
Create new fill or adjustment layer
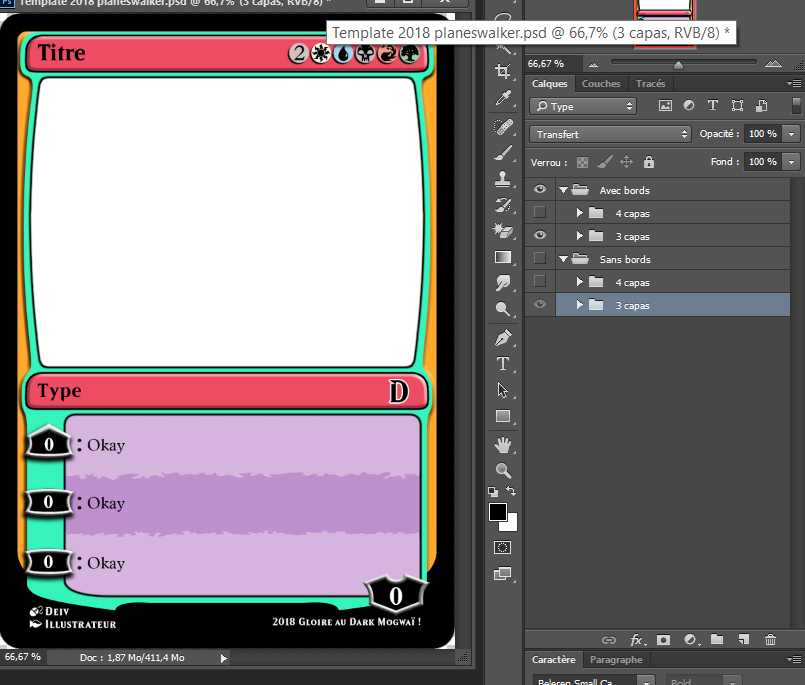[x=691, y=639]
